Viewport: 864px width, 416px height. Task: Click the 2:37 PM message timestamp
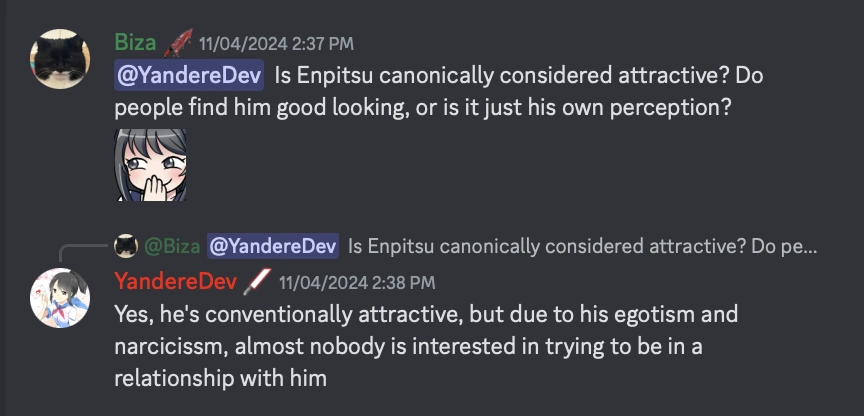coord(275,44)
